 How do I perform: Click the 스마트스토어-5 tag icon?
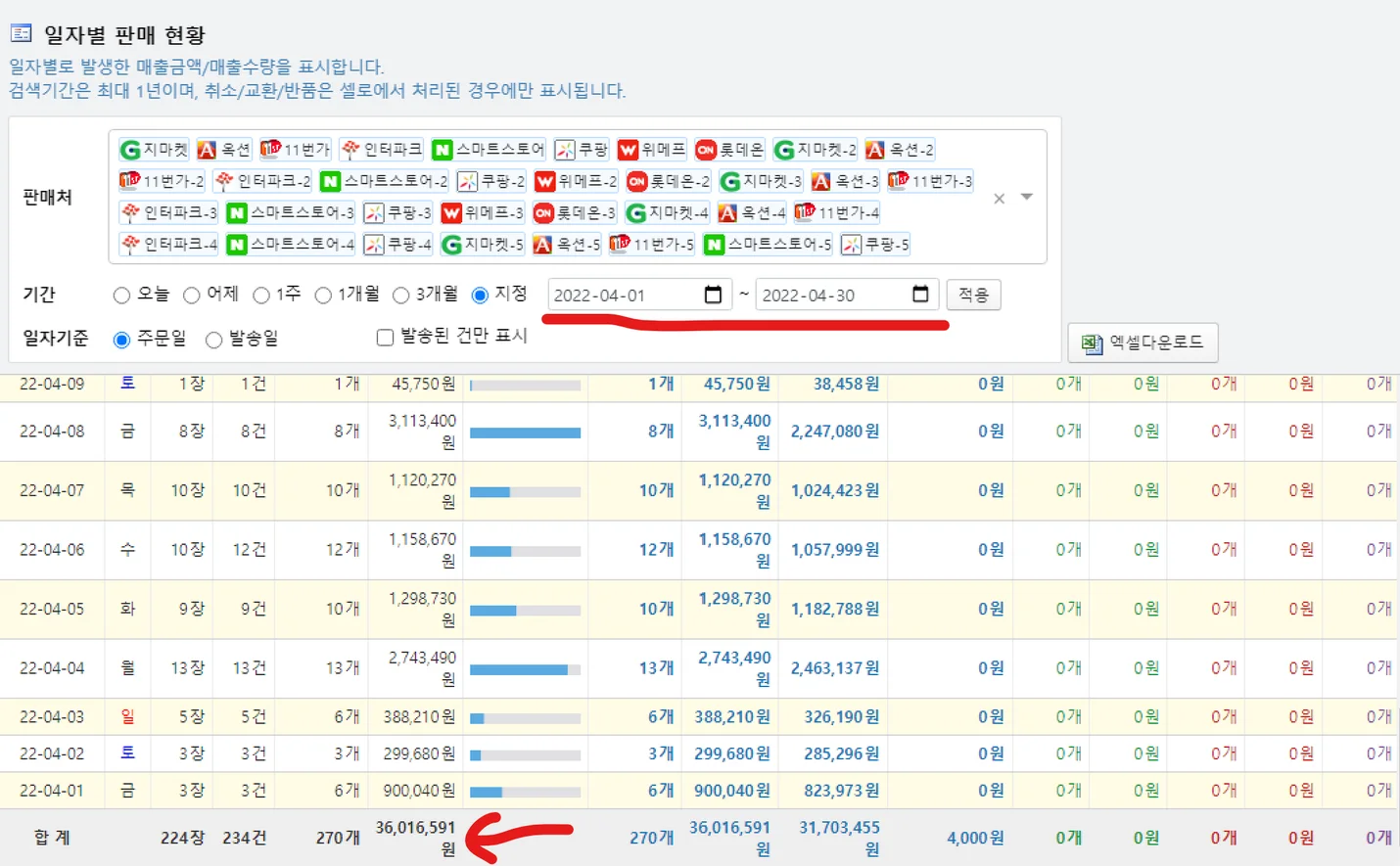pos(714,244)
